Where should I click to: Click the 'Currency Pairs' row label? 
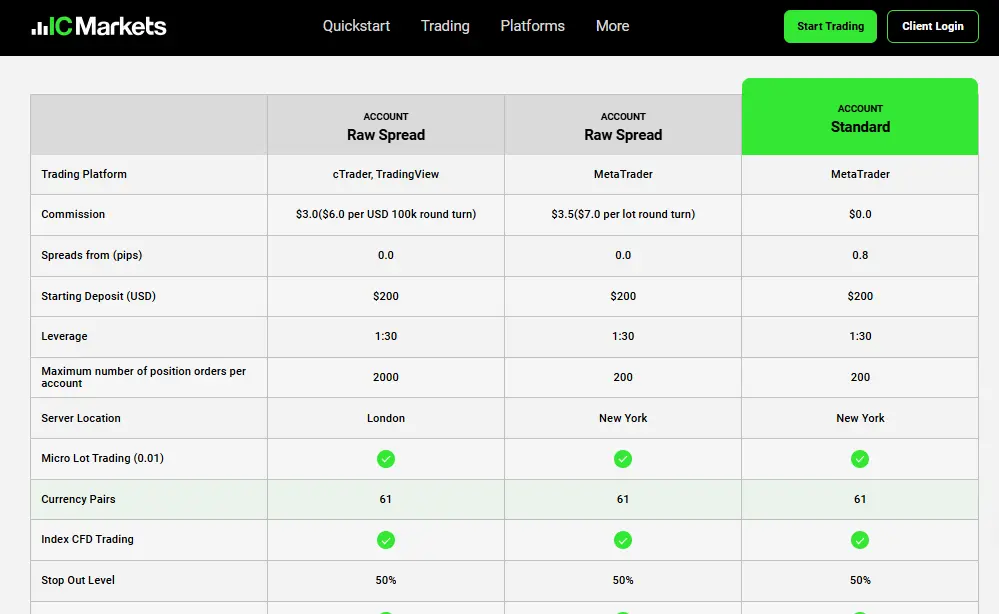pyautogui.click(x=78, y=499)
